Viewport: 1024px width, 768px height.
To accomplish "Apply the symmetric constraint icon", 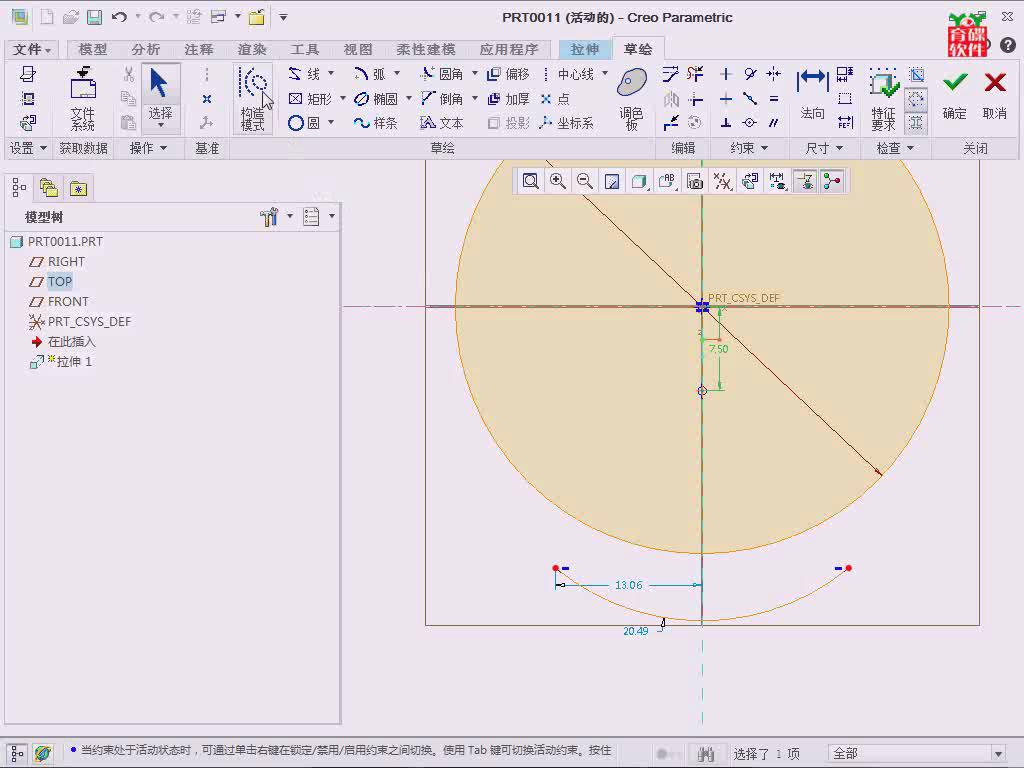I will point(774,74).
